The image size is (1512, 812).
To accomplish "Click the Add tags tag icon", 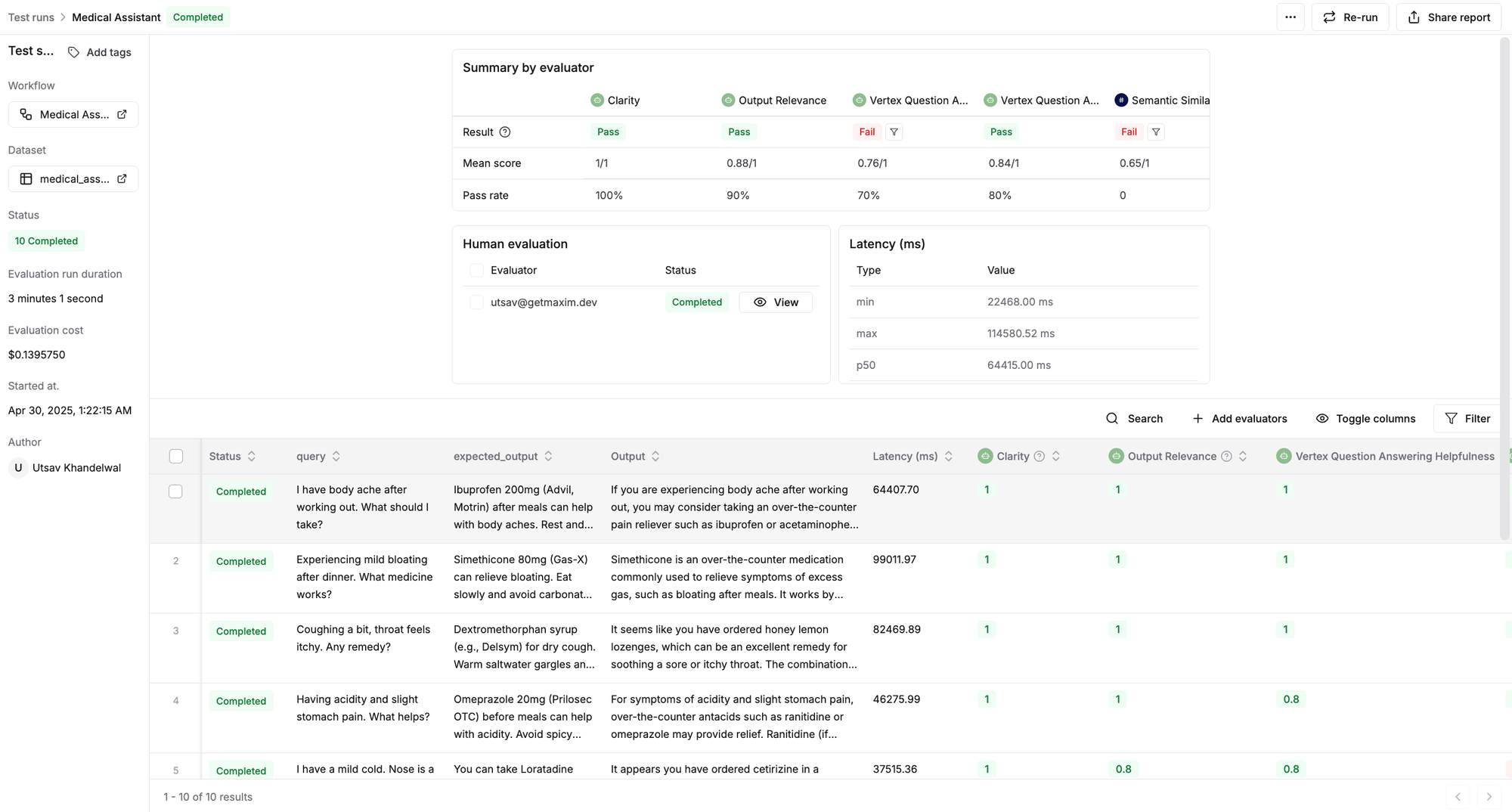I will point(73,52).
